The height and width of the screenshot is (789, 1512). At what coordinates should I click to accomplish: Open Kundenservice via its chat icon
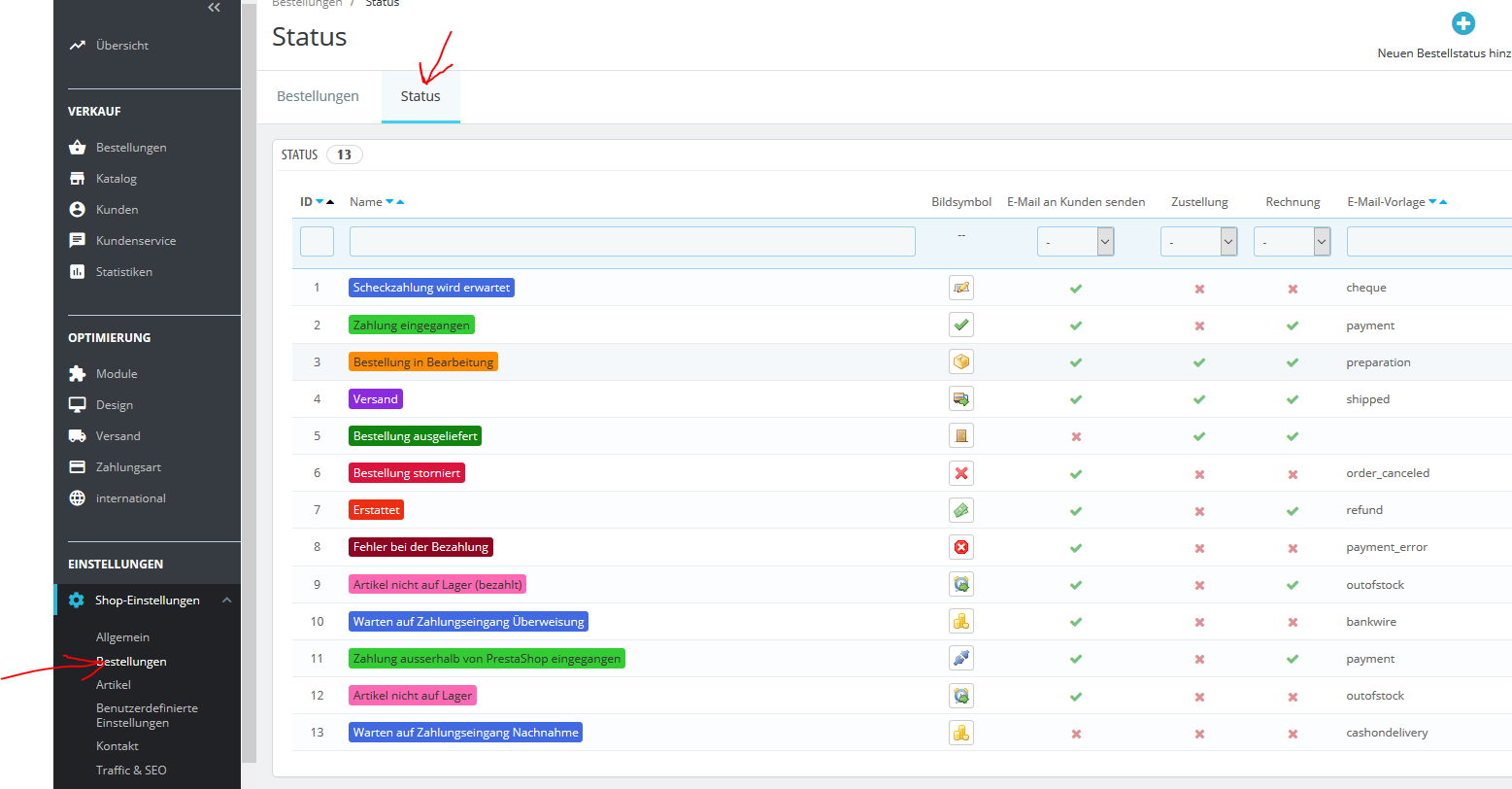coord(78,241)
